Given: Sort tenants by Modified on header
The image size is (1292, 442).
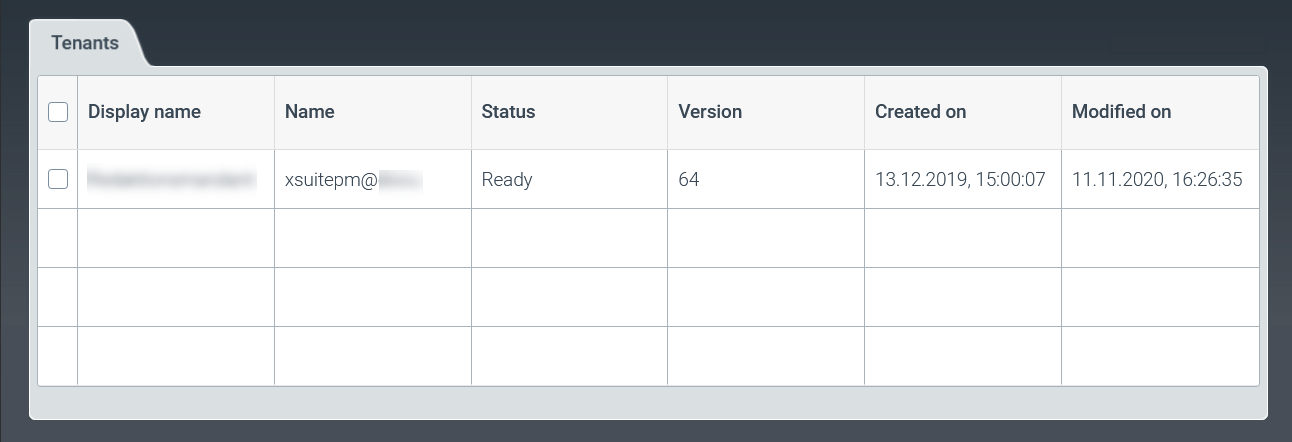Looking at the screenshot, I should pos(1121,112).
